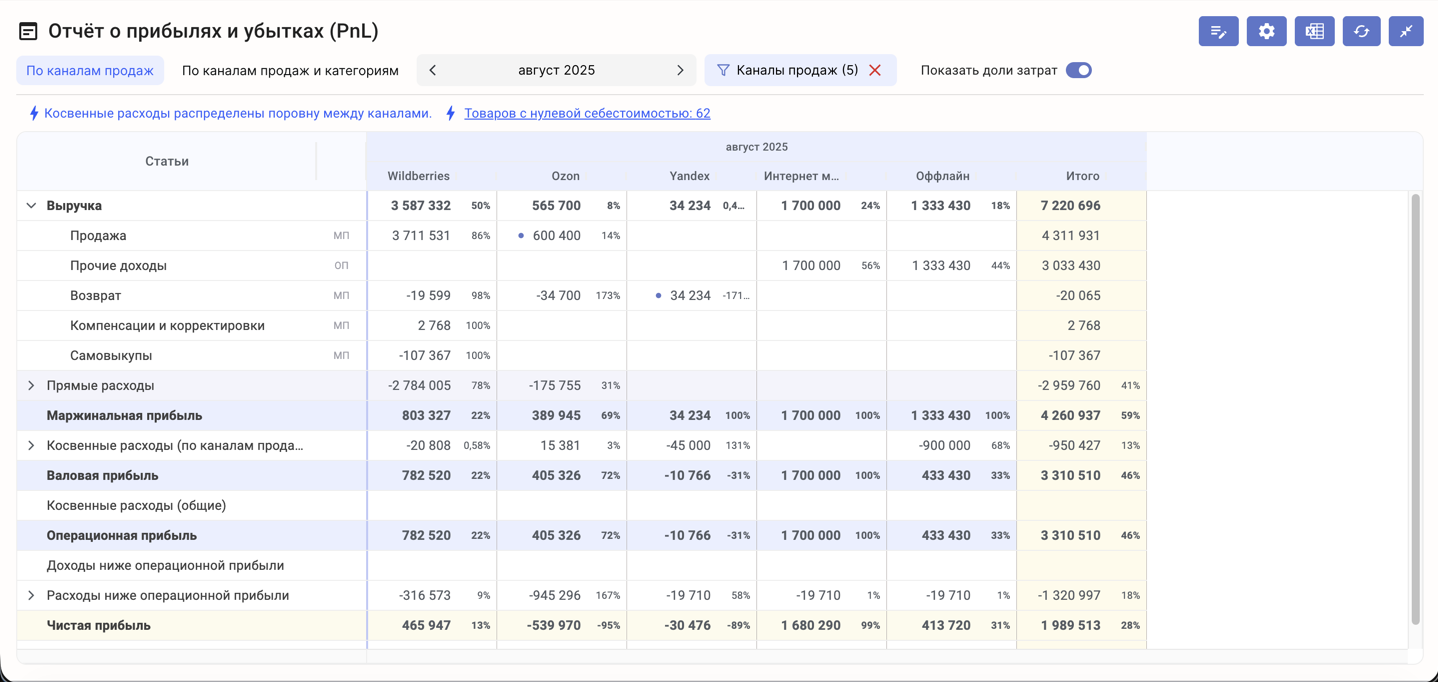Click the edit list (pencil) icon button
Viewport: 1438px width, 682px height.
pyautogui.click(x=1218, y=31)
